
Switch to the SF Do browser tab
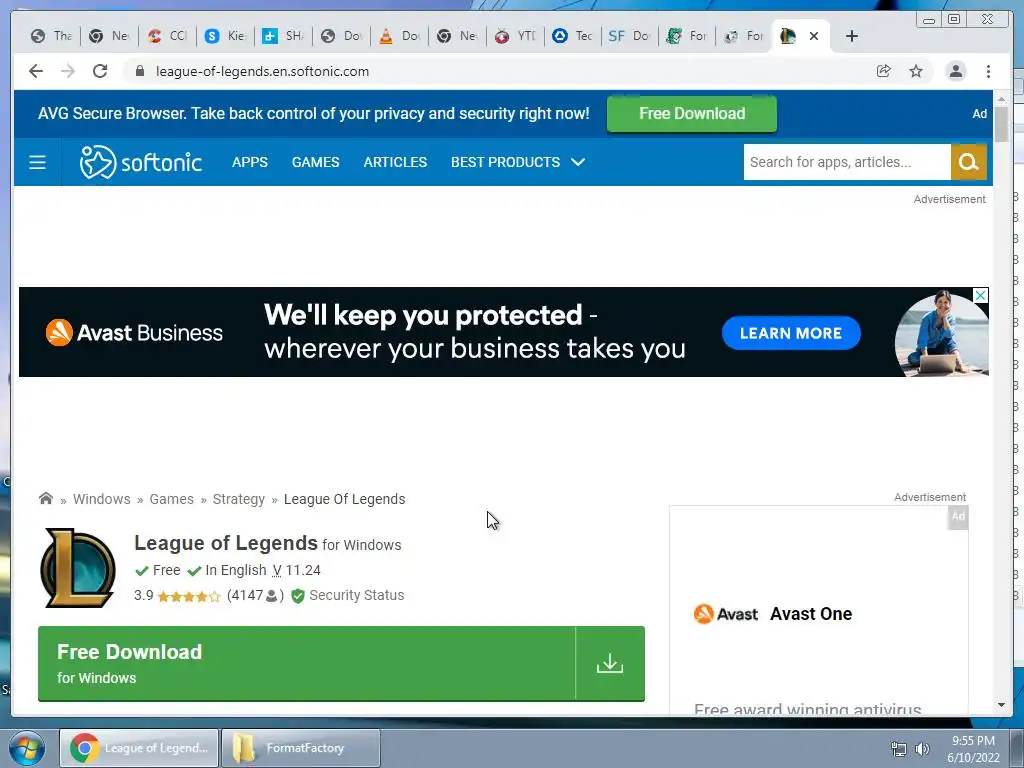(x=630, y=36)
